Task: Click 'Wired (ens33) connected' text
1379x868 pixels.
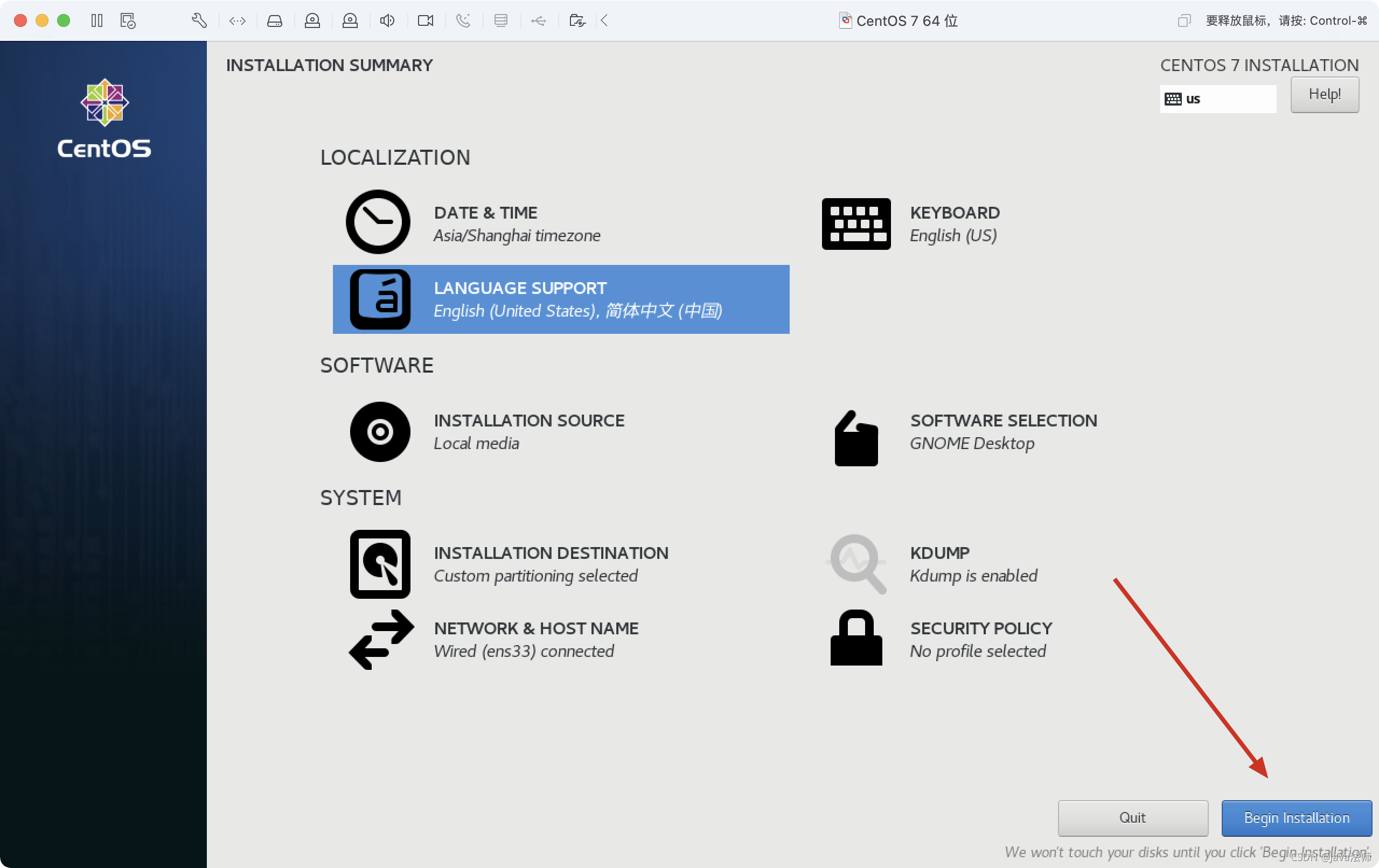Action: pyautogui.click(x=524, y=652)
